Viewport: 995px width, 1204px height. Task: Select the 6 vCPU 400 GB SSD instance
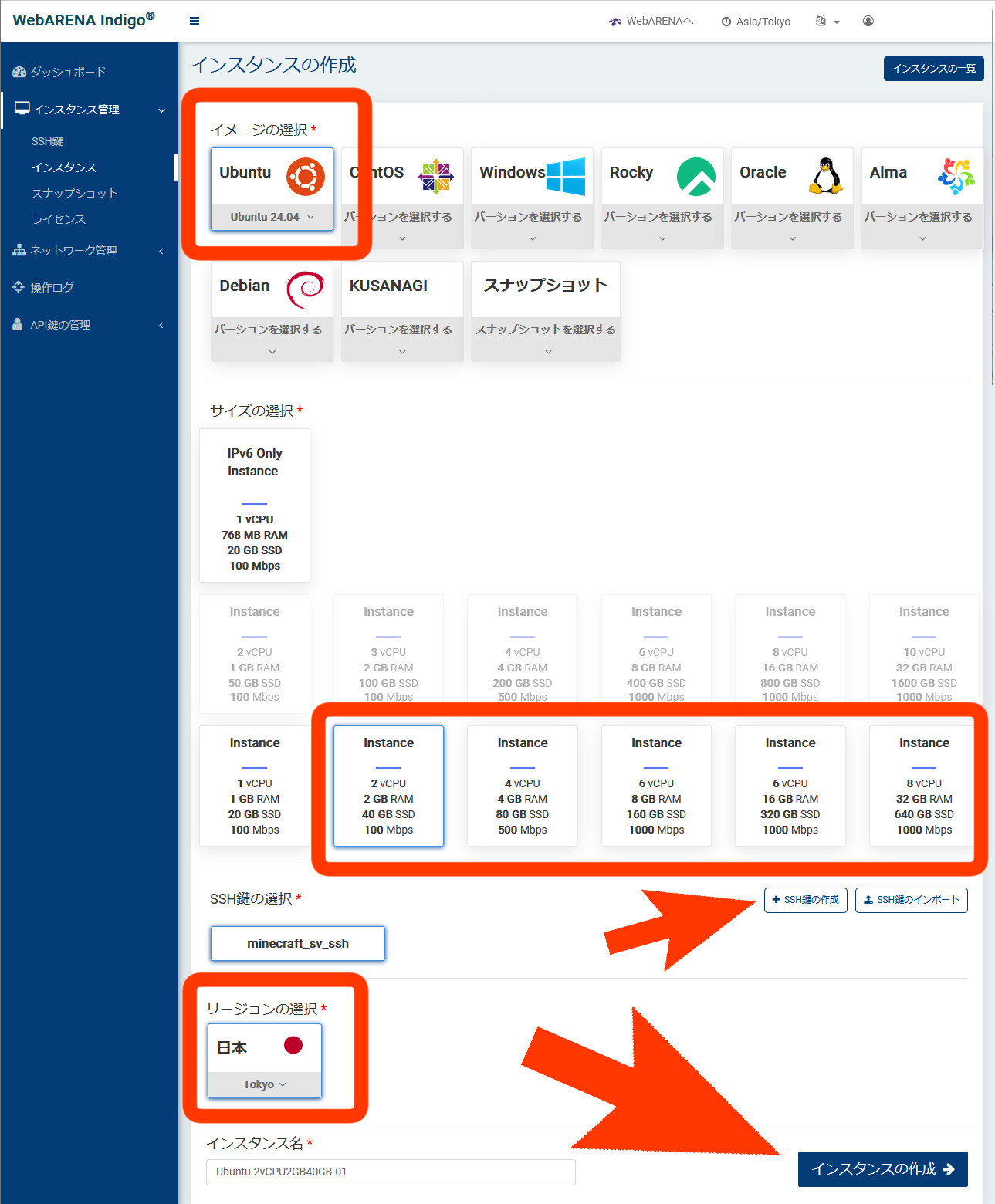(x=656, y=654)
